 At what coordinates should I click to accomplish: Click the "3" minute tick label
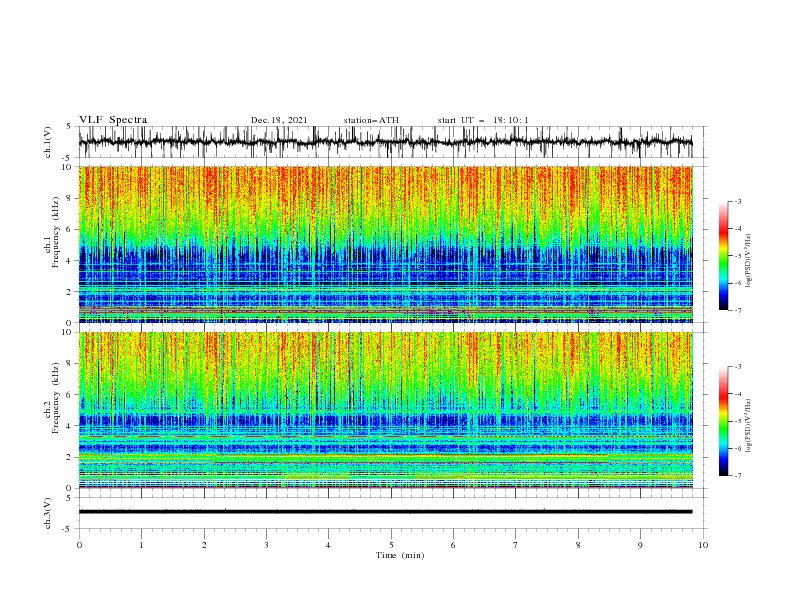coord(266,545)
